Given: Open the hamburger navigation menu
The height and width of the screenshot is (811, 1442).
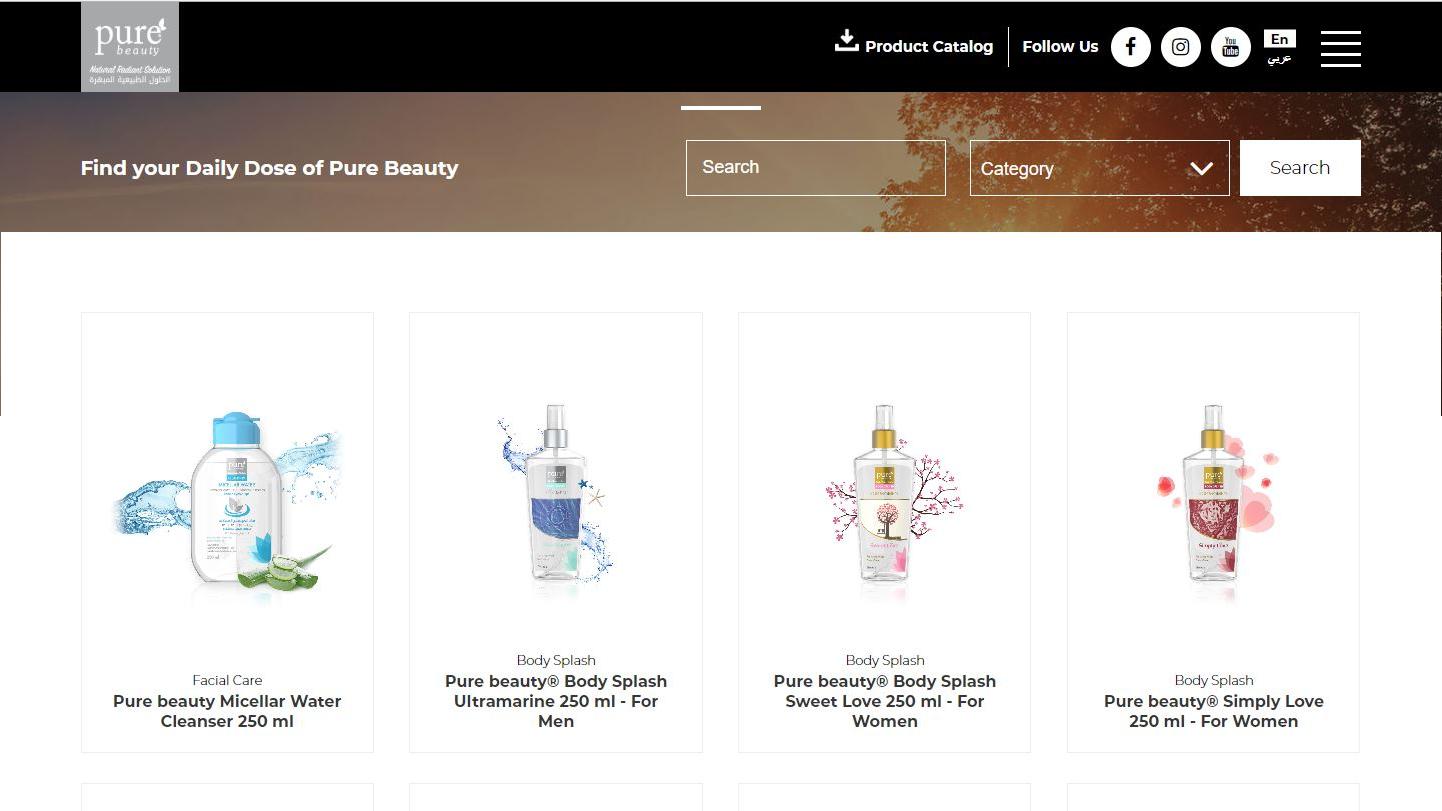Looking at the screenshot, I should 1340,48.
